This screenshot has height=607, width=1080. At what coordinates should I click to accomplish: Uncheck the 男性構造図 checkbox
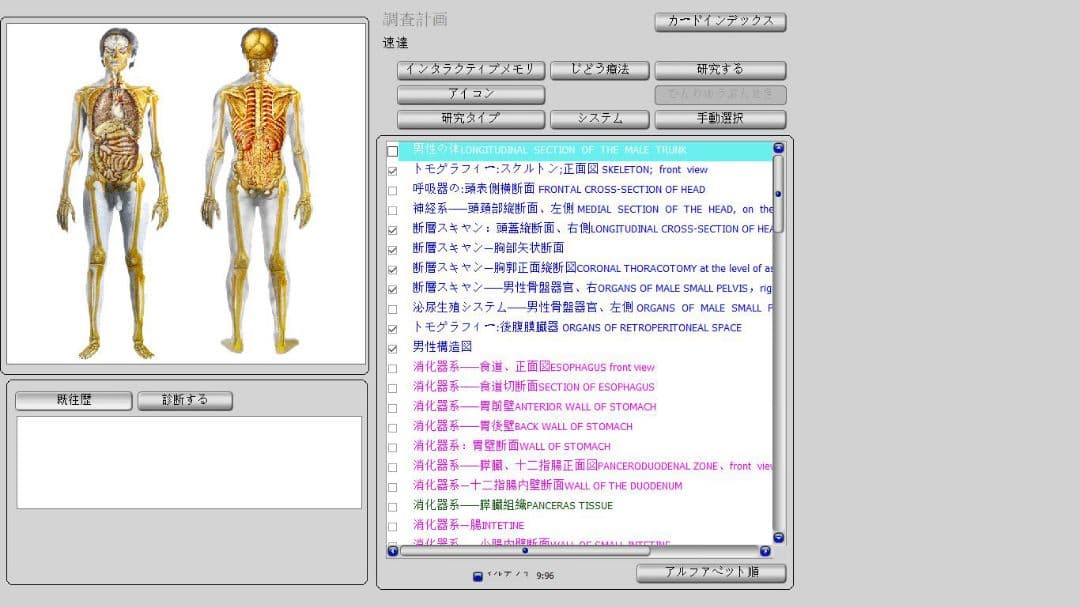tap(392, 348)
